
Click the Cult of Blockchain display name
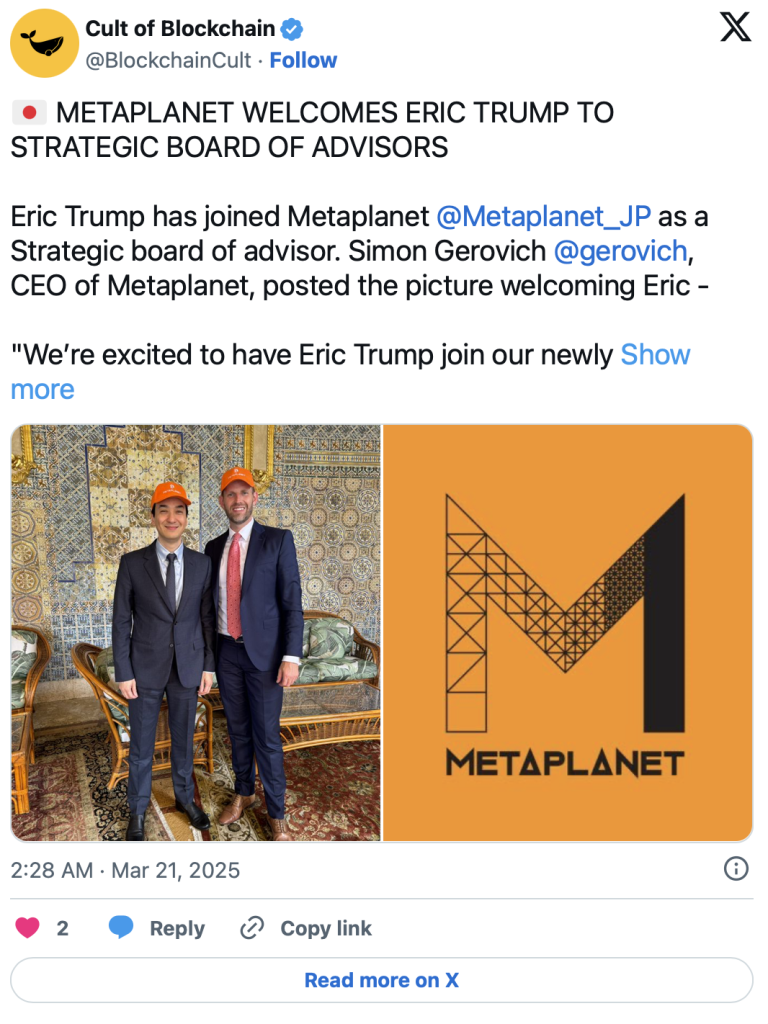180,29
